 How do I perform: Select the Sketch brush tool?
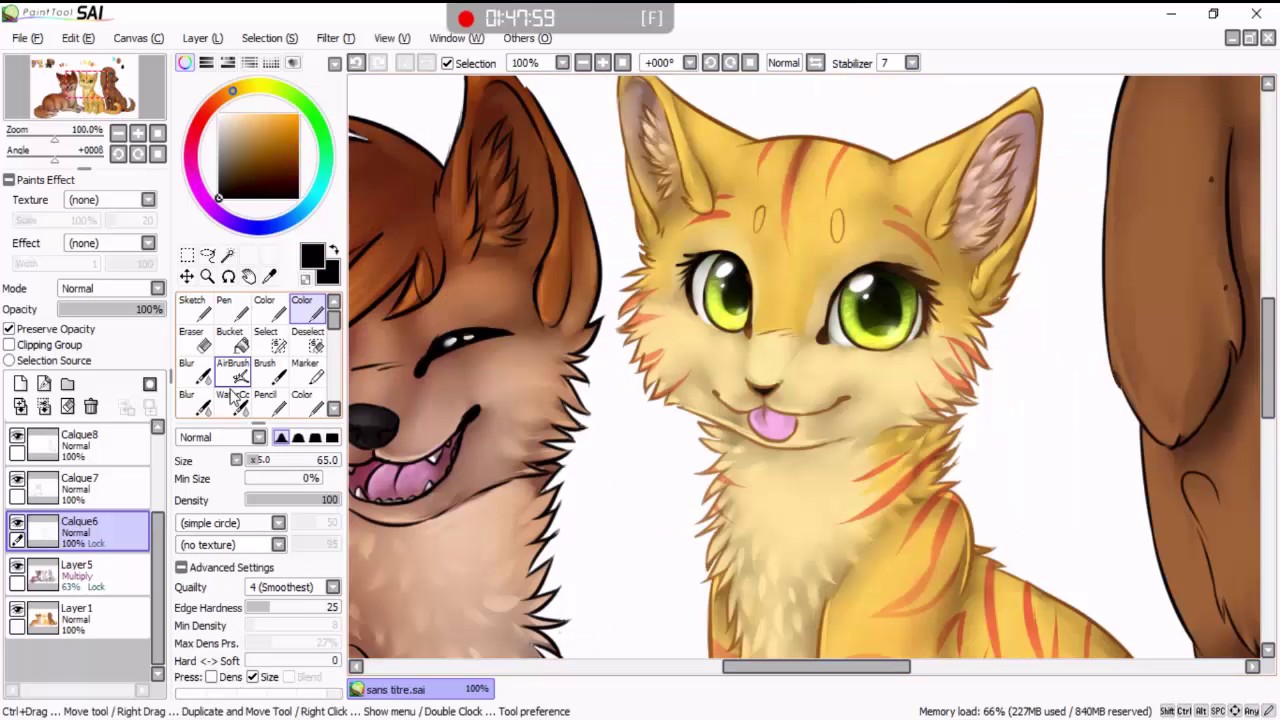point(194,309)
